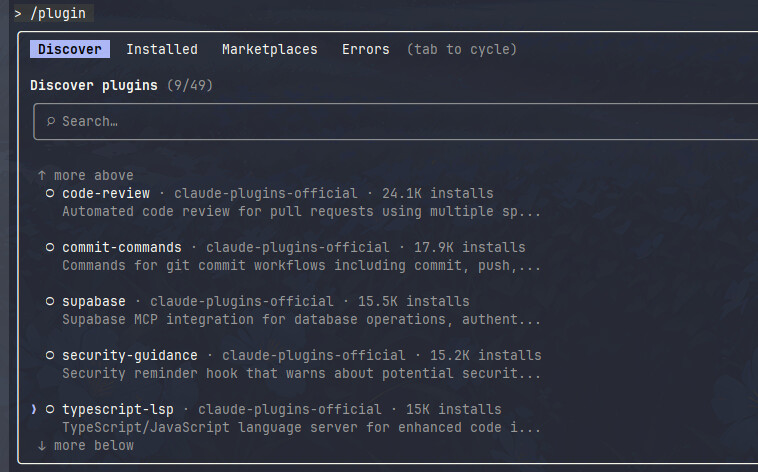Toggle the code-review plugin radio circle

click(x=50, y=193)
